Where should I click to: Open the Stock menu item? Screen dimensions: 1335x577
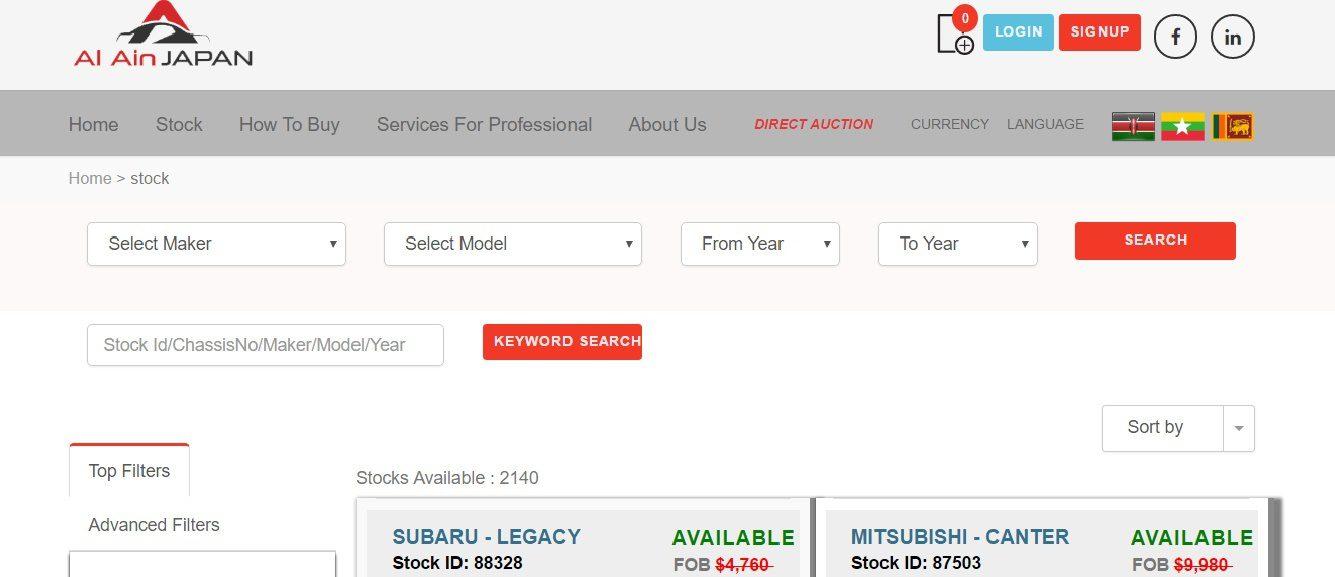179,125
